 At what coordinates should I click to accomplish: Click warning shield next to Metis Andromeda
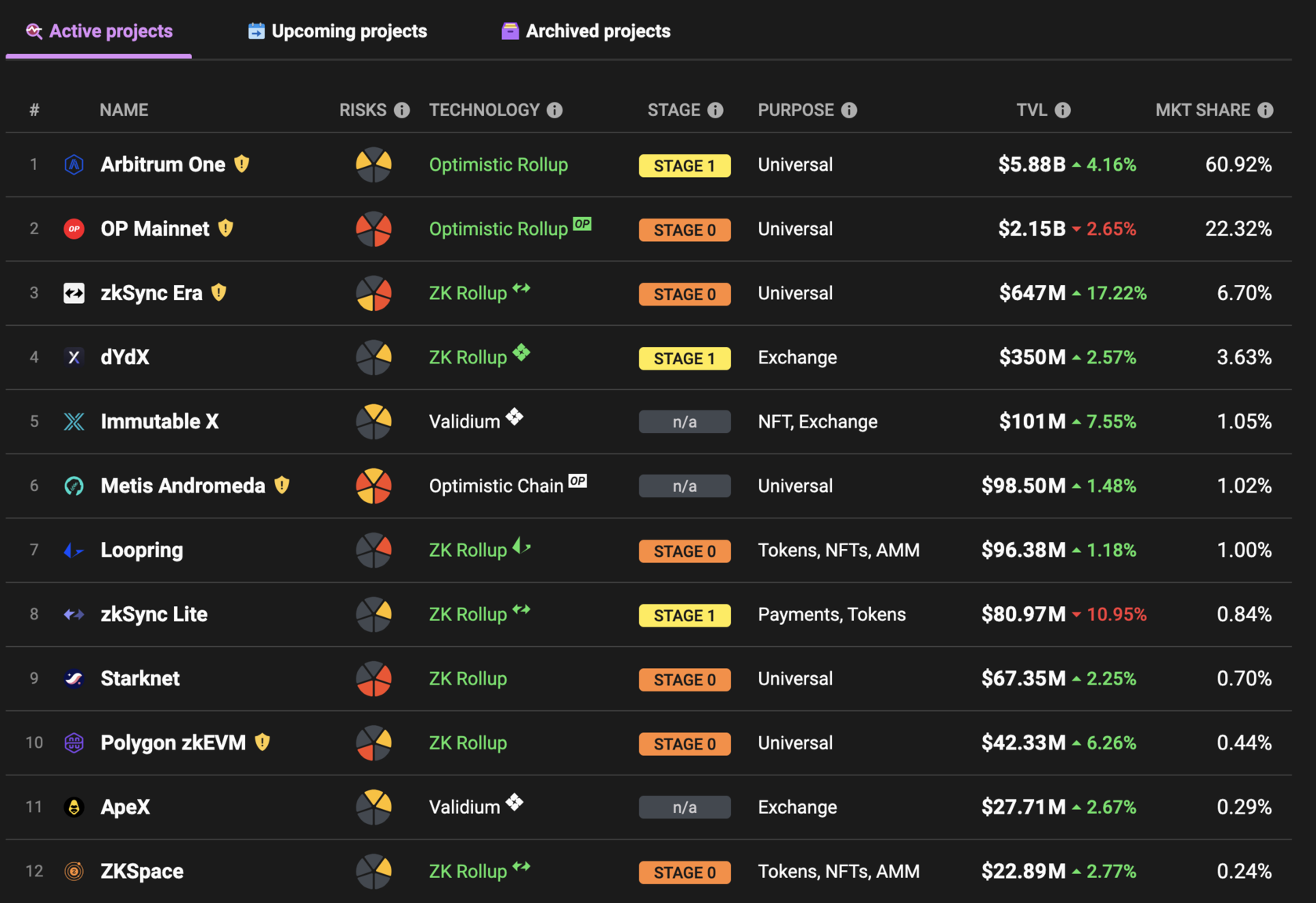(282, 485)
